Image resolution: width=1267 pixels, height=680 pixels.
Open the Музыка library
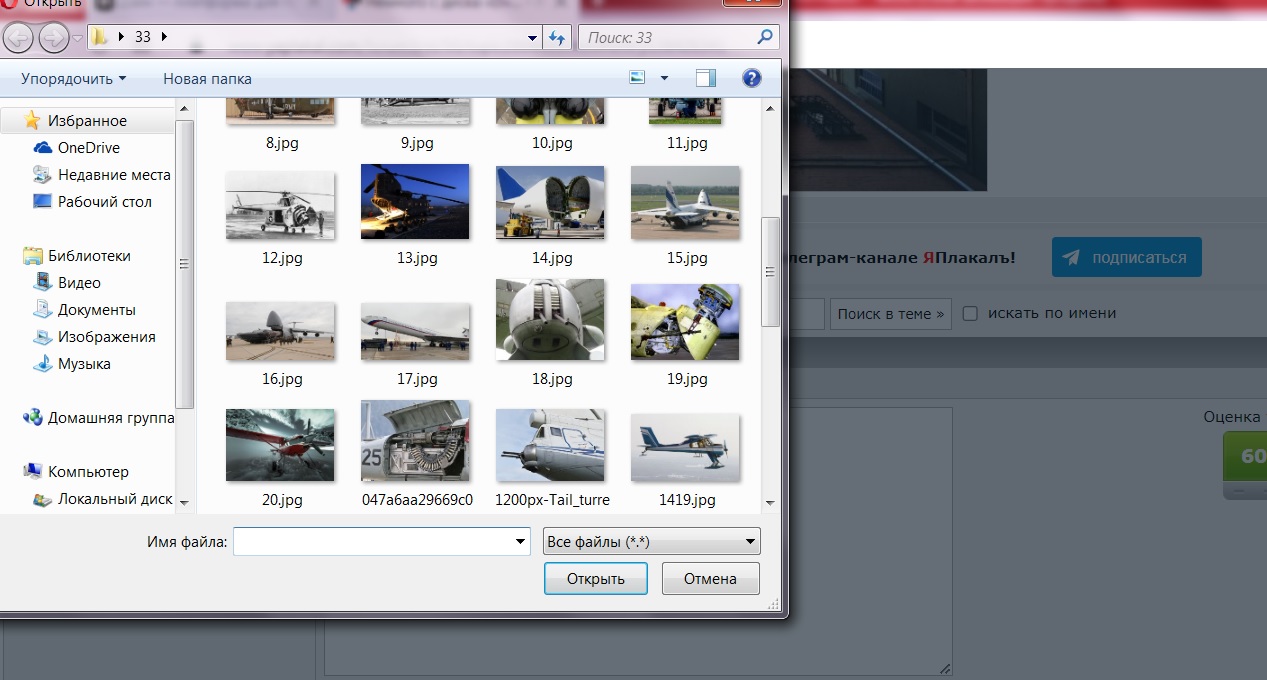click(x=84, y=363)
